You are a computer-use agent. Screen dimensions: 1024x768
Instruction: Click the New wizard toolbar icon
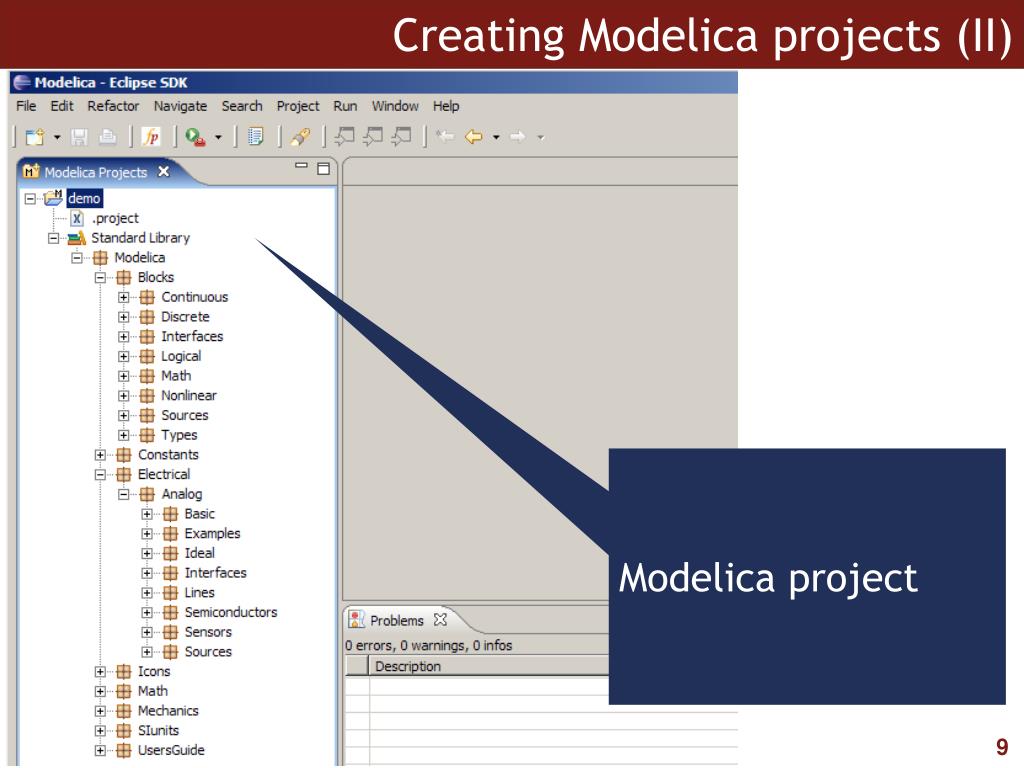pyautogui.click(x=35, y=137)
